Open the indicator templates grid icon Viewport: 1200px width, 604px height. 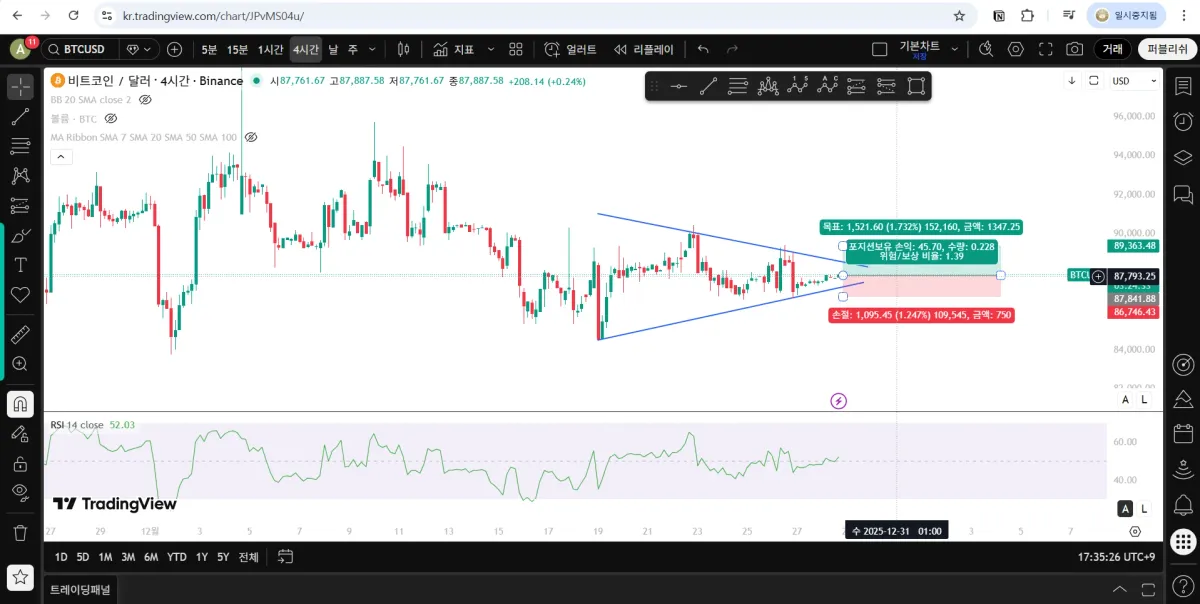point(516,49)
